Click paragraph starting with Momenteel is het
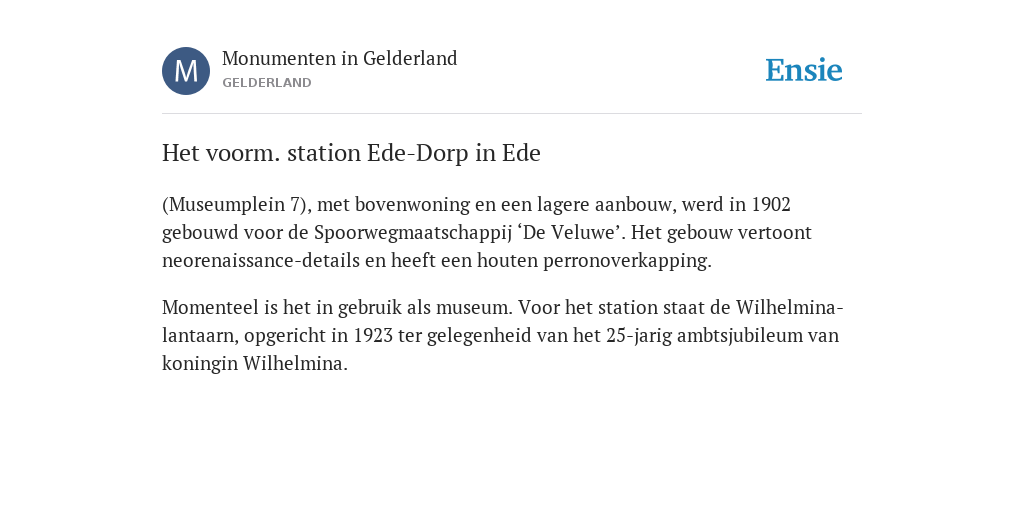1024x512 pixels. [x=503, y=335]
